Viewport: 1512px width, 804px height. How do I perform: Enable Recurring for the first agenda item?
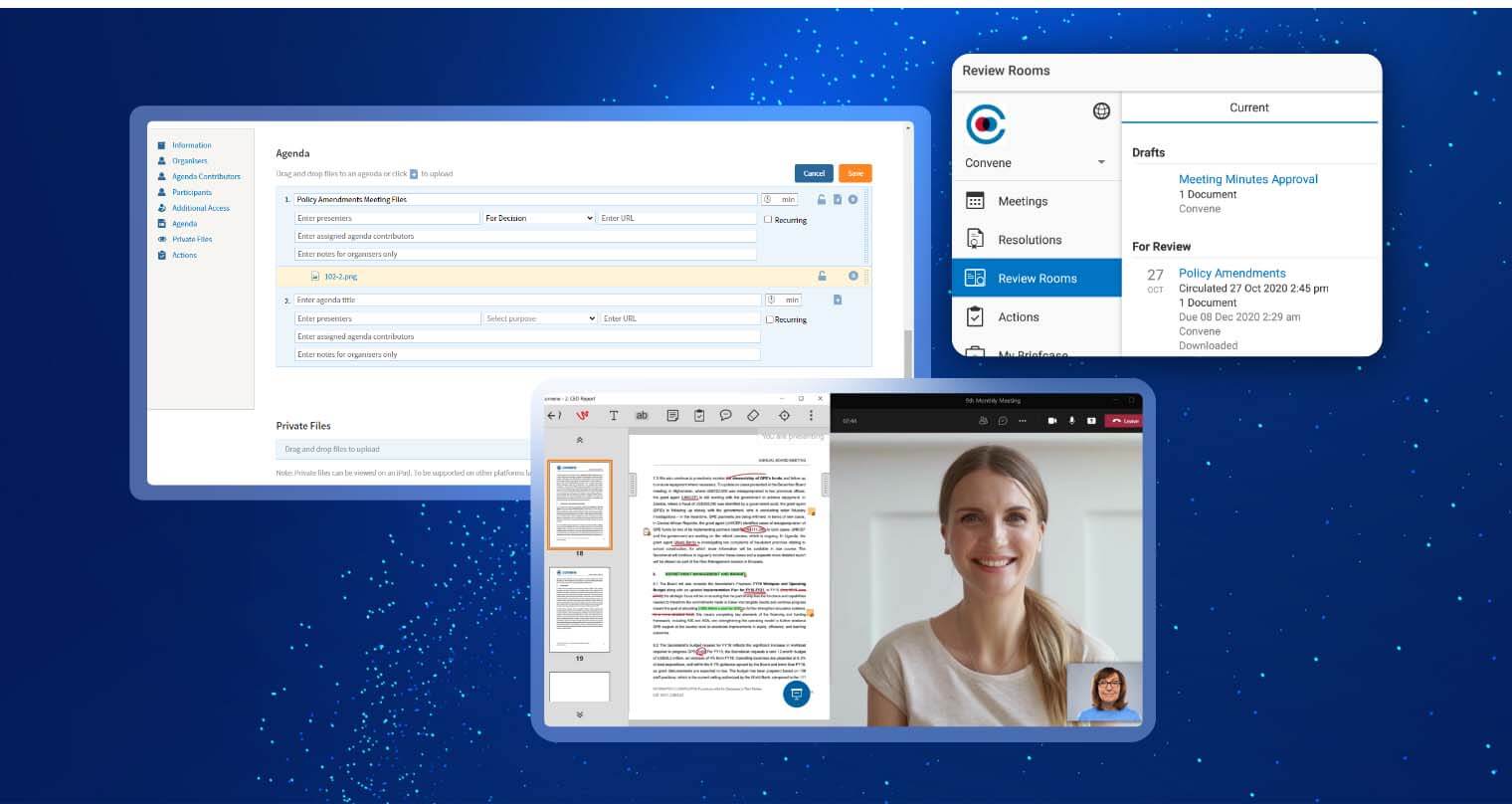pyautogui.click(x=768, y=220)
